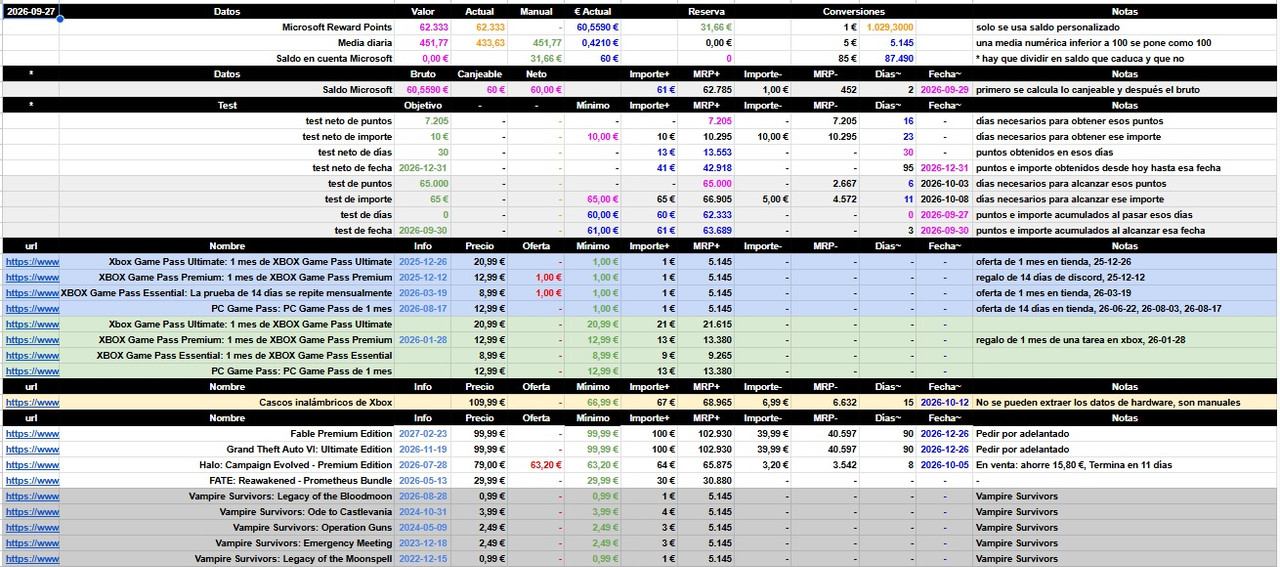Click the Canjeable header cell
Image resolution: width=1280 pixels, height=567 pixels.
coord(480,74)
